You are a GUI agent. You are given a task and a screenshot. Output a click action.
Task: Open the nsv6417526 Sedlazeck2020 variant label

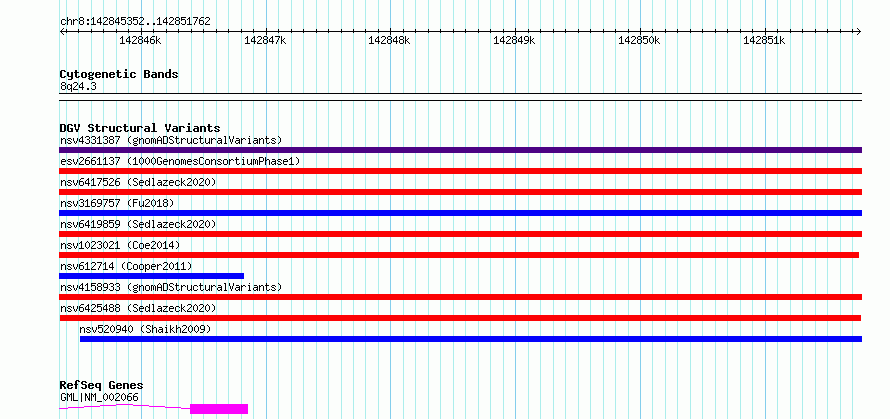[138, 182]
